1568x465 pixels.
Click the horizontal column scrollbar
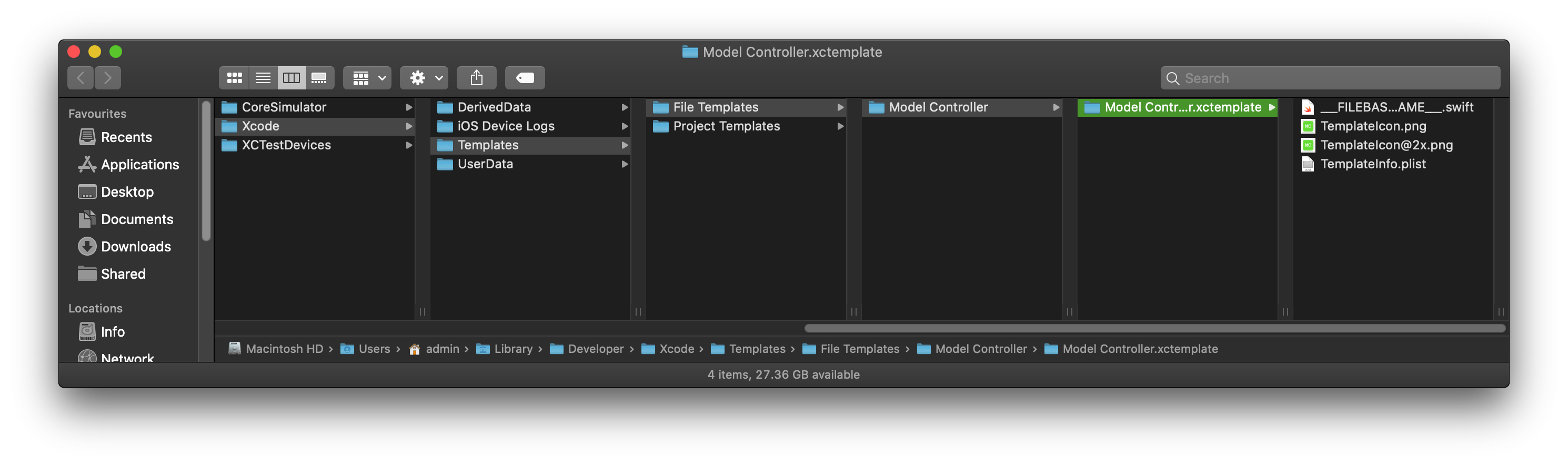pyautogui.click(x=1154, y=329)
